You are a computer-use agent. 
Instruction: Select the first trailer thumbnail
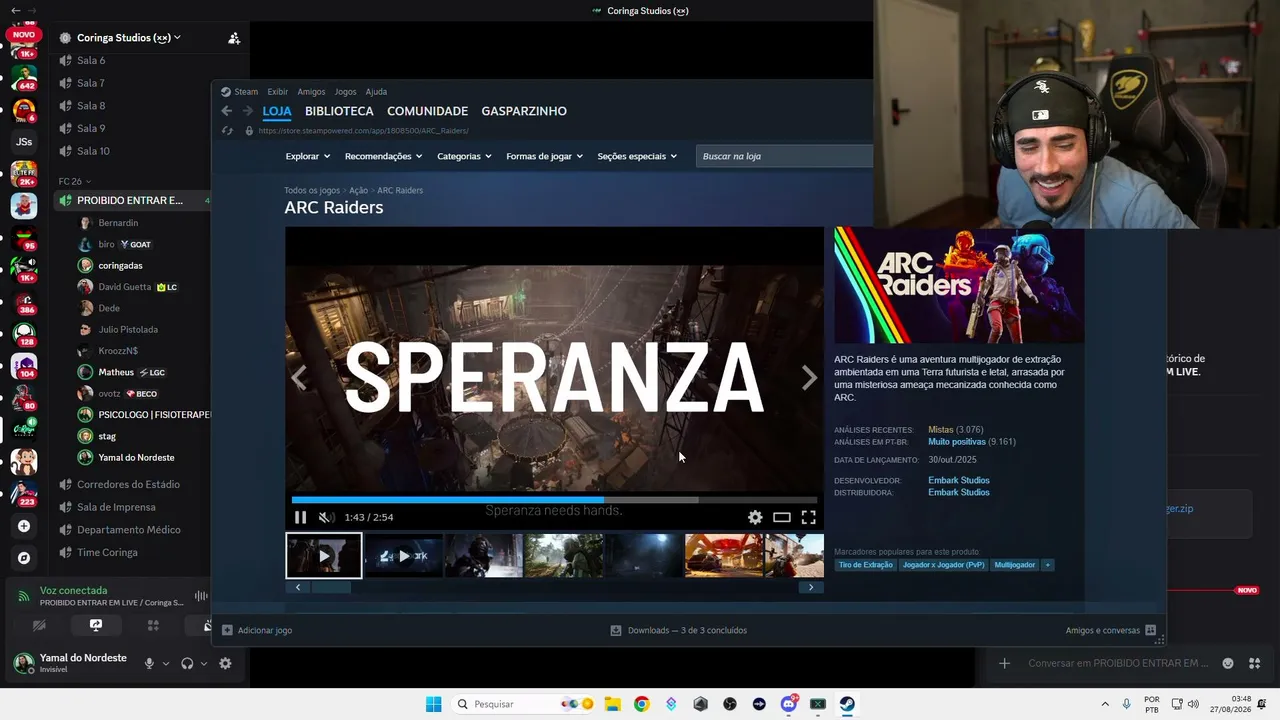click(x=324, y=556)
